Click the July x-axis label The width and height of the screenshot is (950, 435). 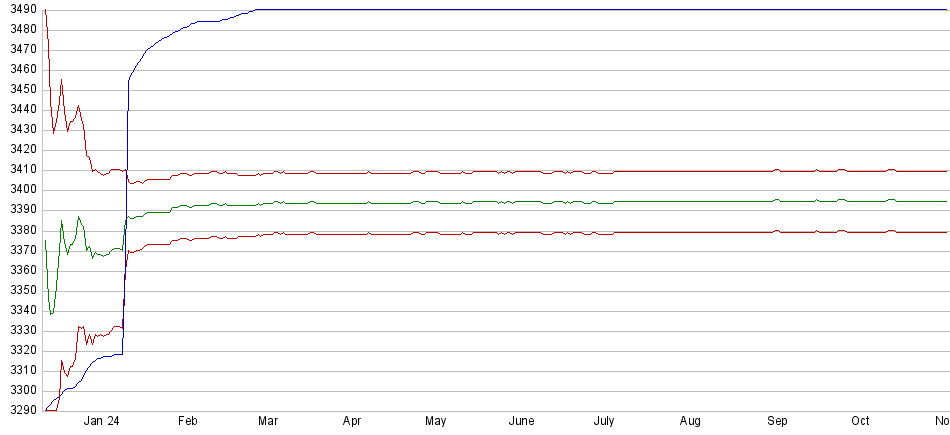[603, 422]
